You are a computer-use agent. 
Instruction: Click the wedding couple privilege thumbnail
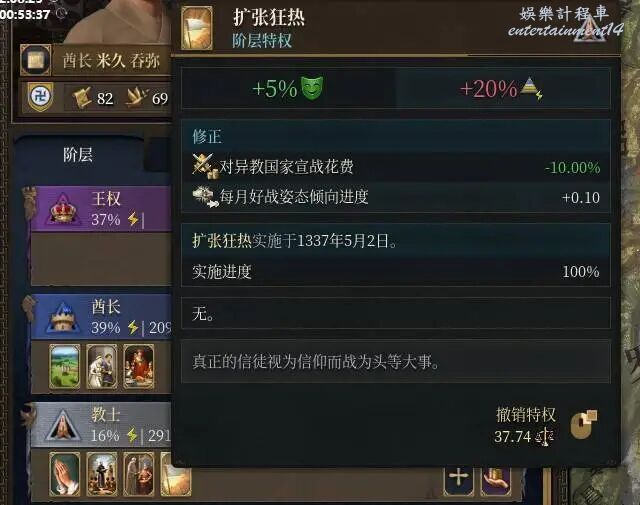pyautogui.click(x=102, y=366)
